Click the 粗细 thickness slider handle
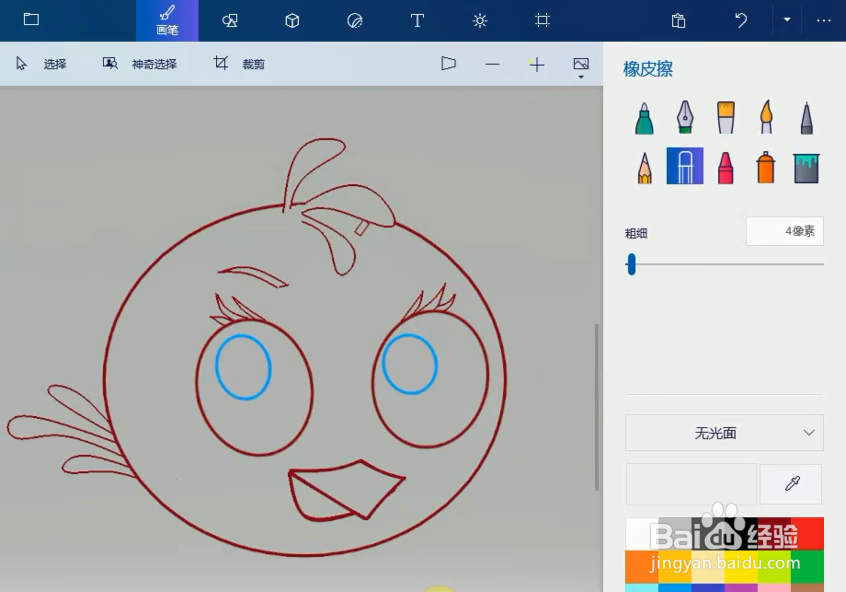Image resolution: width=846 pixels, height=592 pixels. [631, 264]
